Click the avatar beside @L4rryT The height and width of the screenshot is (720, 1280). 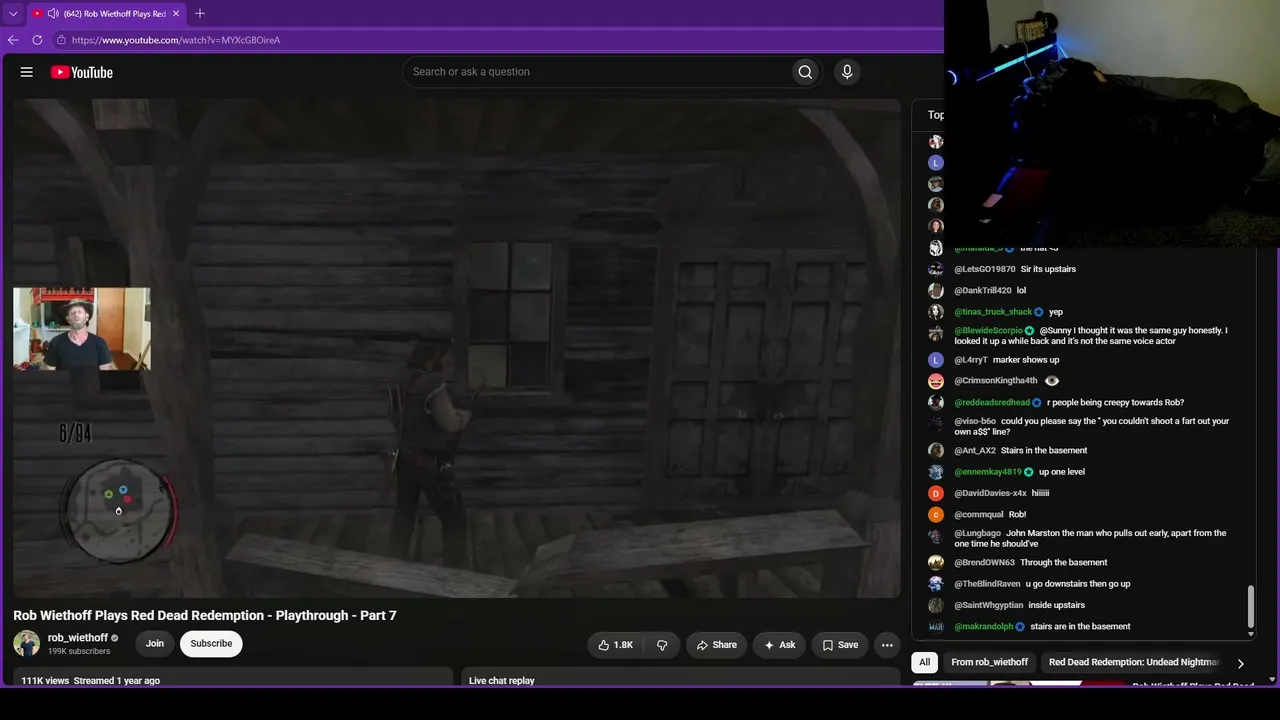[x=936, y=360]
